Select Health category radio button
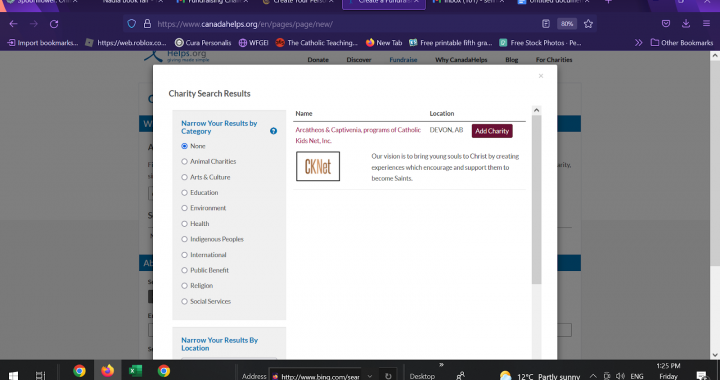 click(185, 224)
